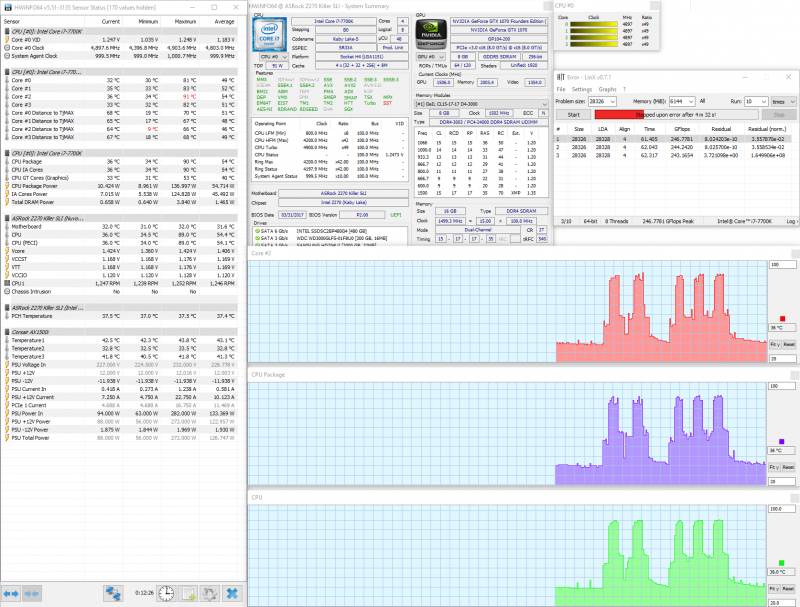Open the File menu in LinX

click(561, 89)
